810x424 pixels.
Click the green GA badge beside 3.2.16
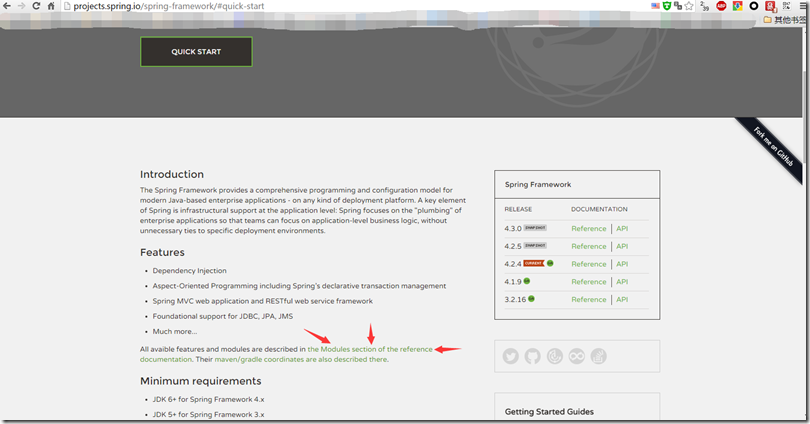(531, 299)
